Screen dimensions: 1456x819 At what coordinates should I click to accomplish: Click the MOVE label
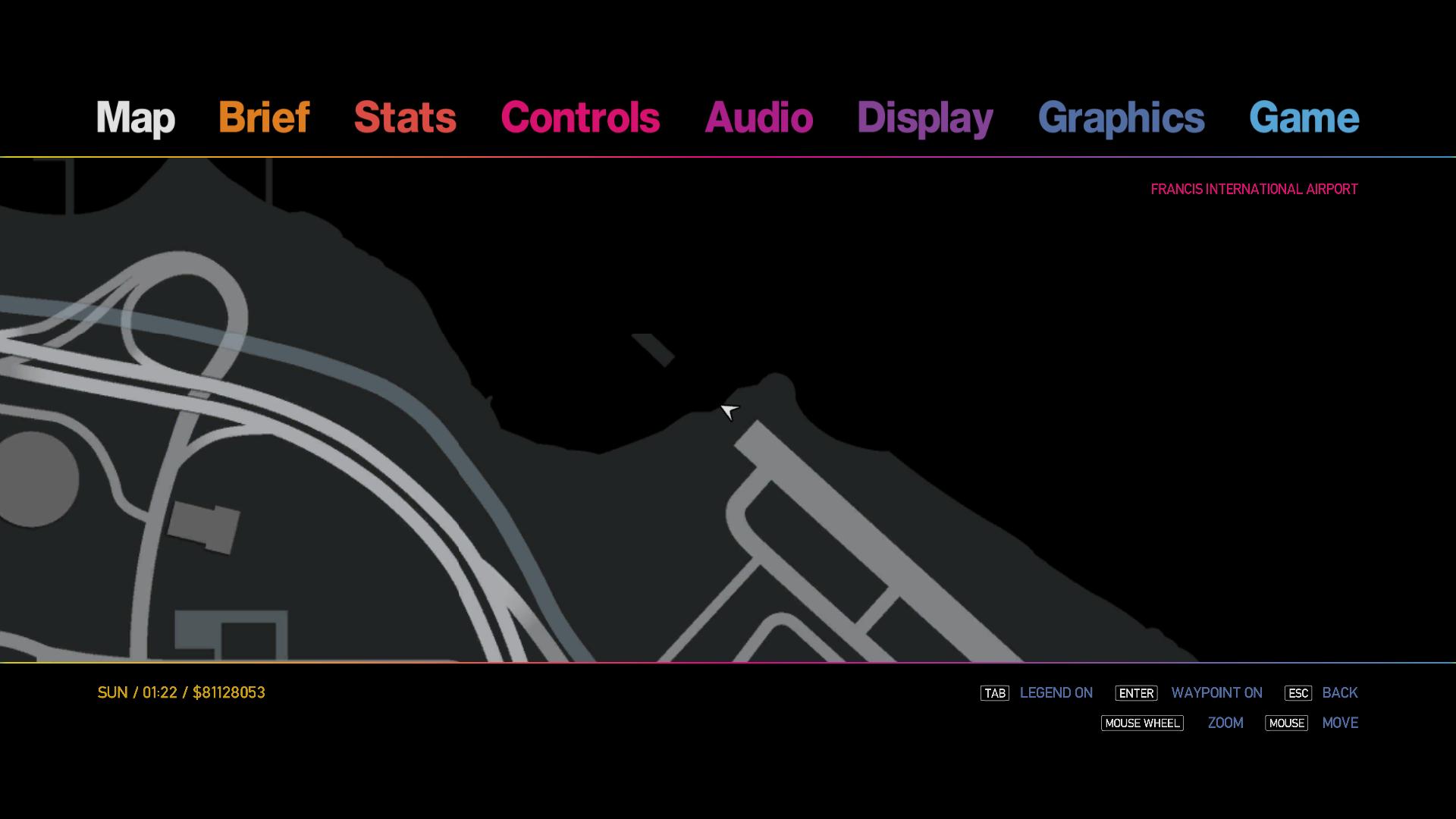pos(1340,723)
